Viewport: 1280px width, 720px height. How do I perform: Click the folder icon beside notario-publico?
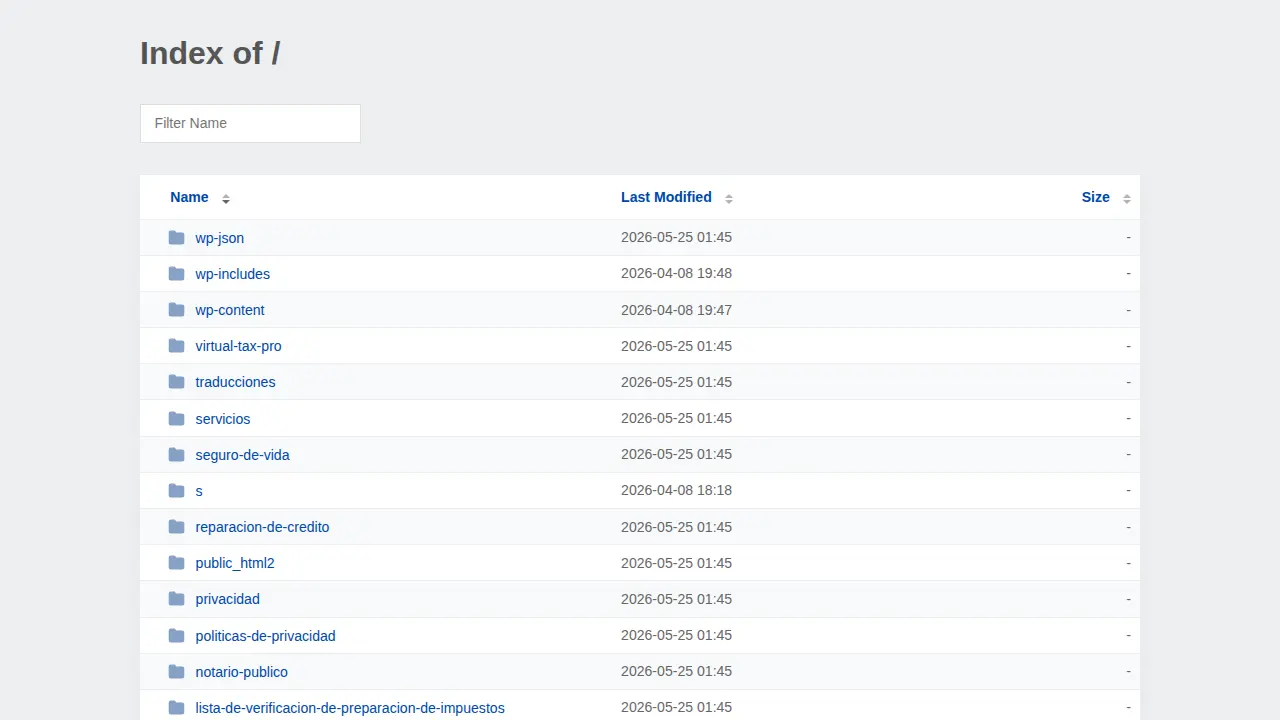[x=177, y=672]
